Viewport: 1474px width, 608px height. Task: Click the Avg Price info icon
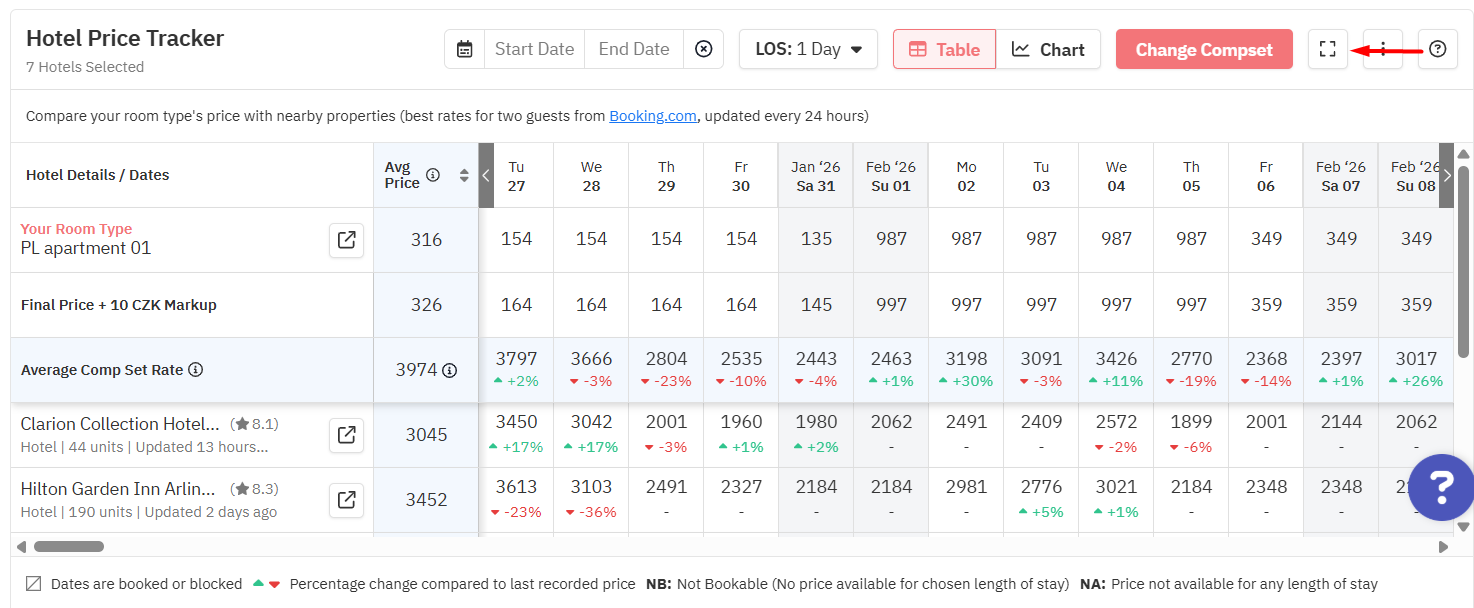click(433, 175)
